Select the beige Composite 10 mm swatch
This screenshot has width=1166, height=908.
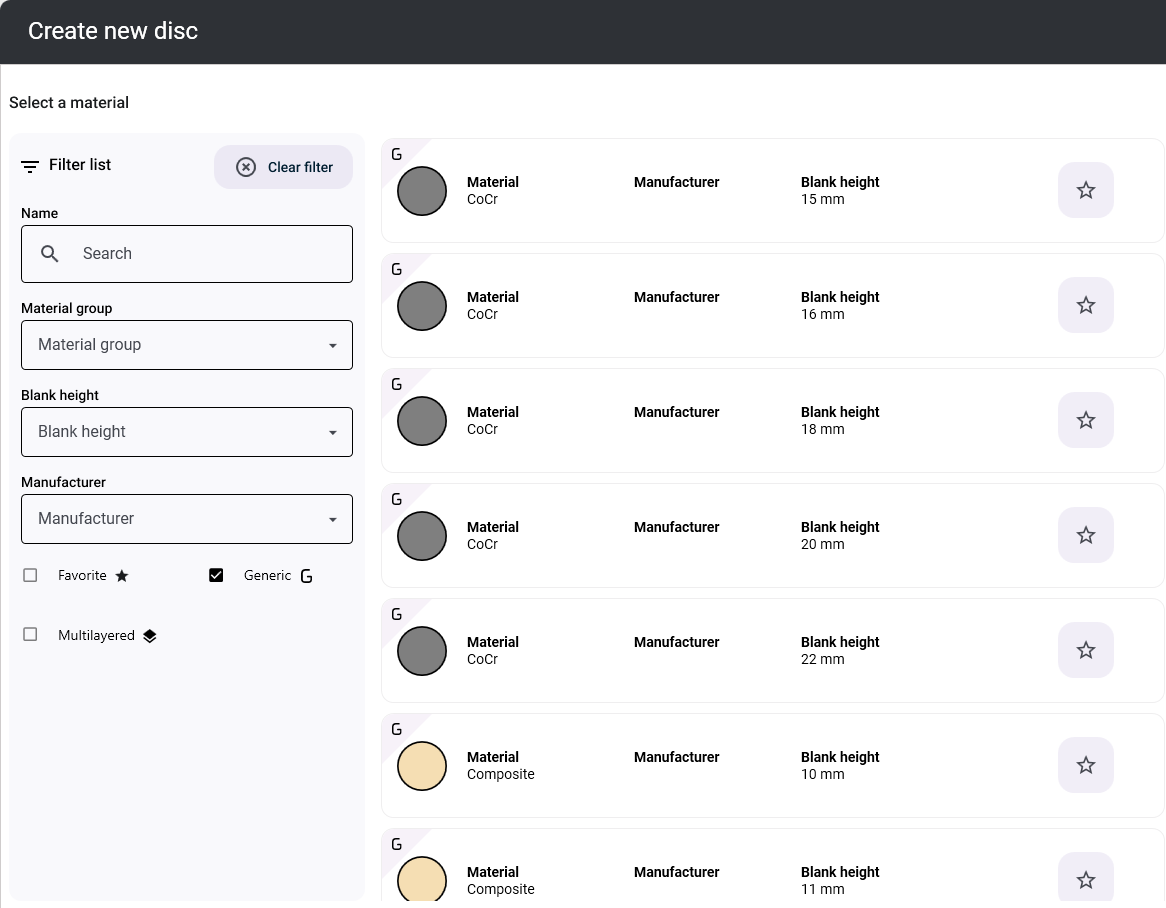[422, 766]
